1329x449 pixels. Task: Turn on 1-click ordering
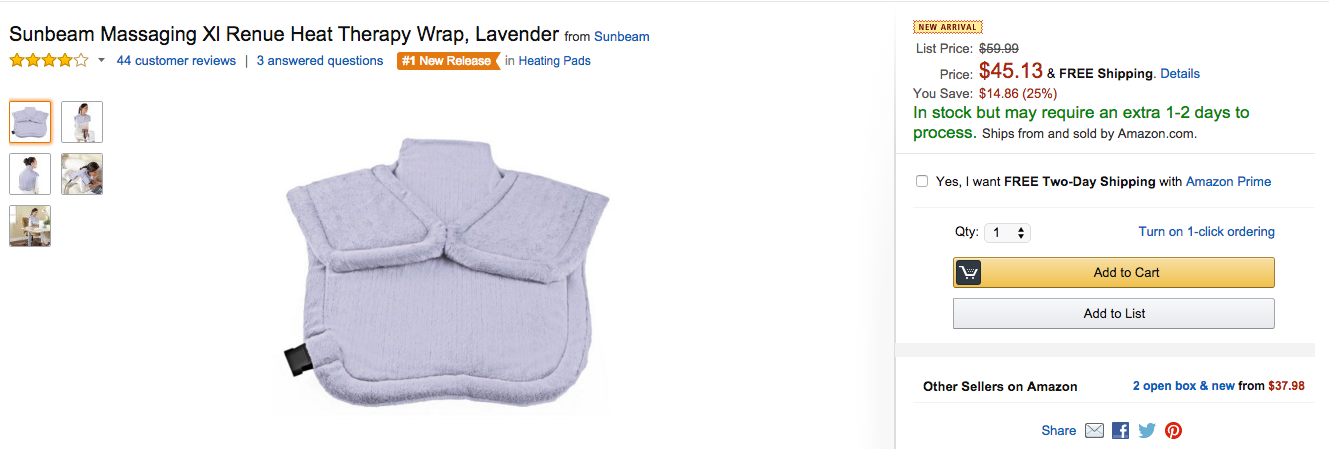coord(1206,232)
